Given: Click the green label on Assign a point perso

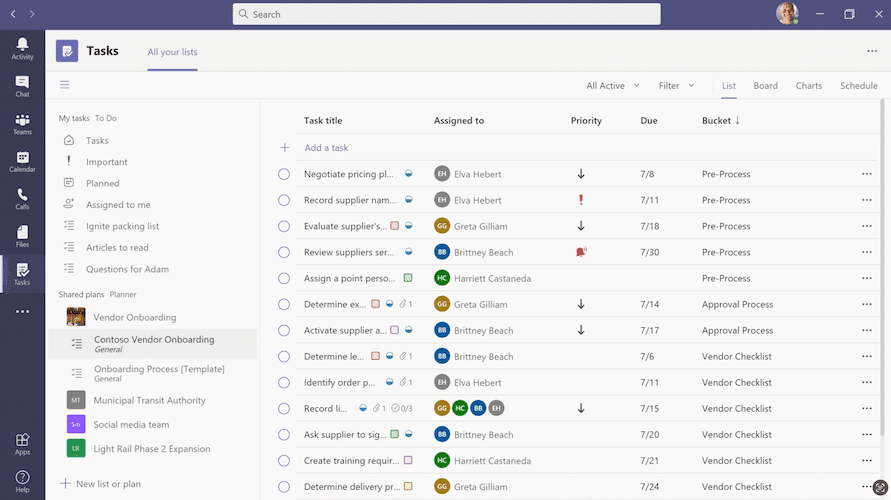Looking at the screenshot, I should click(x=407, y=278).
